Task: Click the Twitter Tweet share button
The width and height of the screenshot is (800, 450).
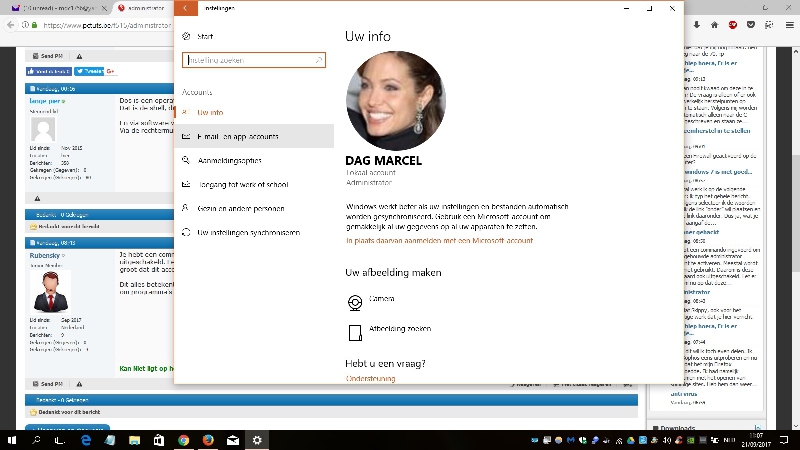Action: (x=91, y=71)
